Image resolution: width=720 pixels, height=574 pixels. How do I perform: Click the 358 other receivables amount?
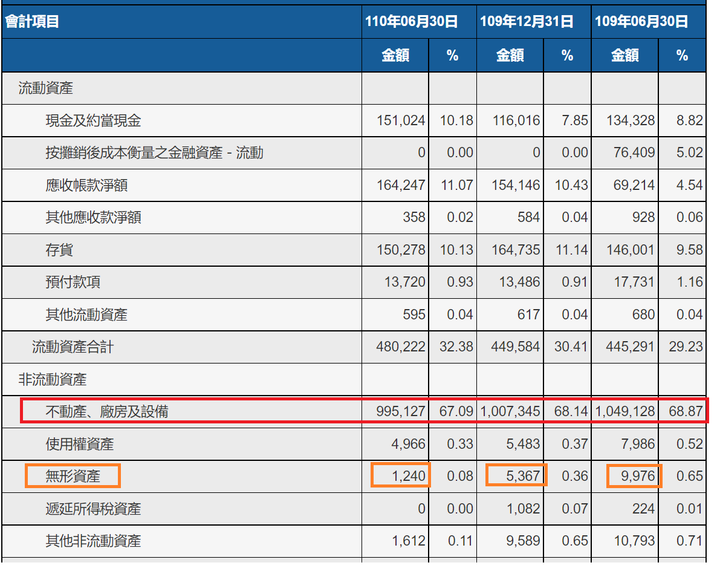coord(414,217)
